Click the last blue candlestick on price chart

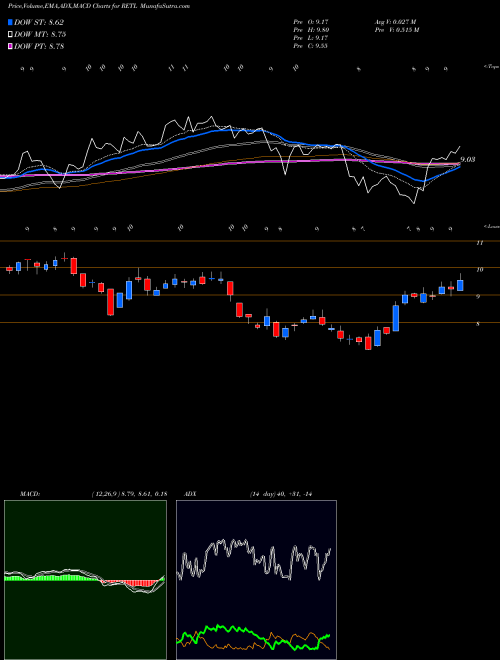click(460, 284)
